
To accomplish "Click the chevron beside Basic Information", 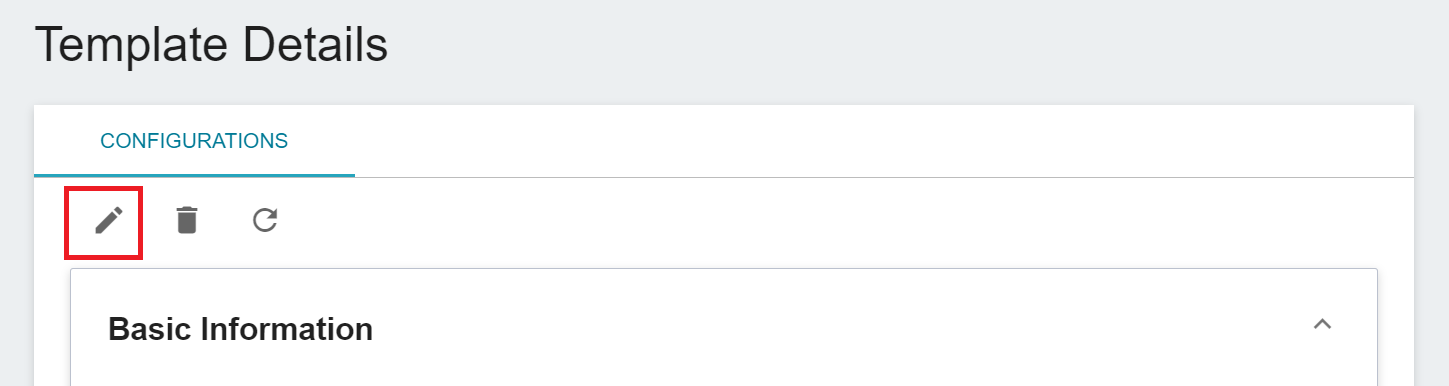I will (1322, 325).
